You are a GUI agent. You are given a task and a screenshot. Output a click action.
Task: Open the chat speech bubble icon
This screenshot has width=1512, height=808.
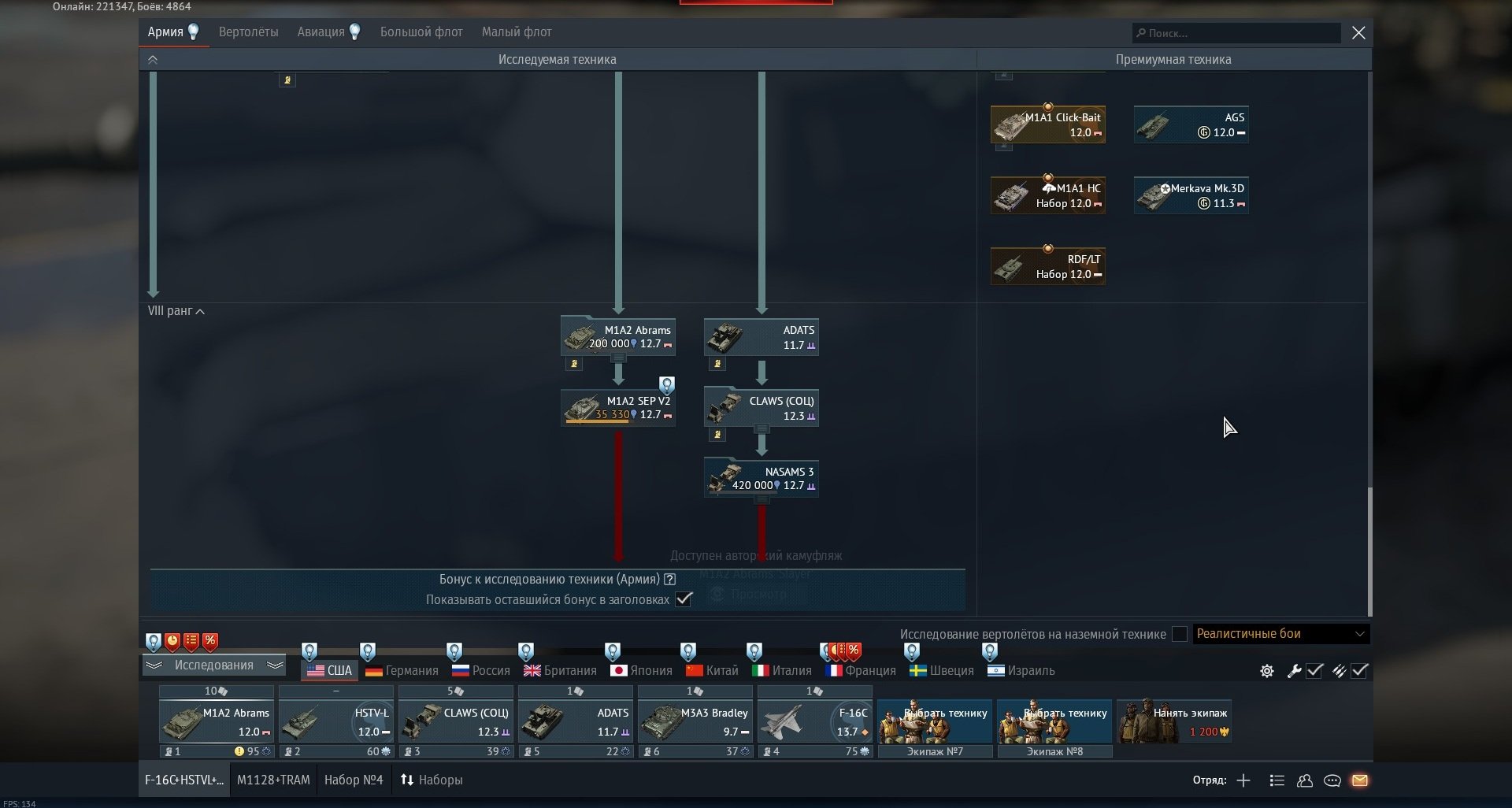1332,780
